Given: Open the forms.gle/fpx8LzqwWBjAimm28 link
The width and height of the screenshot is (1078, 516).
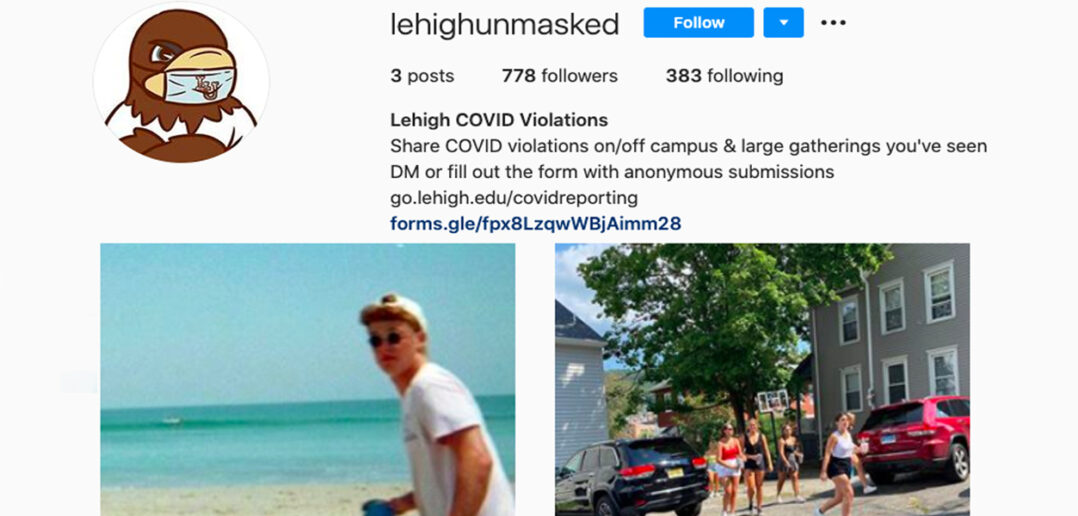Looking at the screenshot, I should click(x=536, y=223).
